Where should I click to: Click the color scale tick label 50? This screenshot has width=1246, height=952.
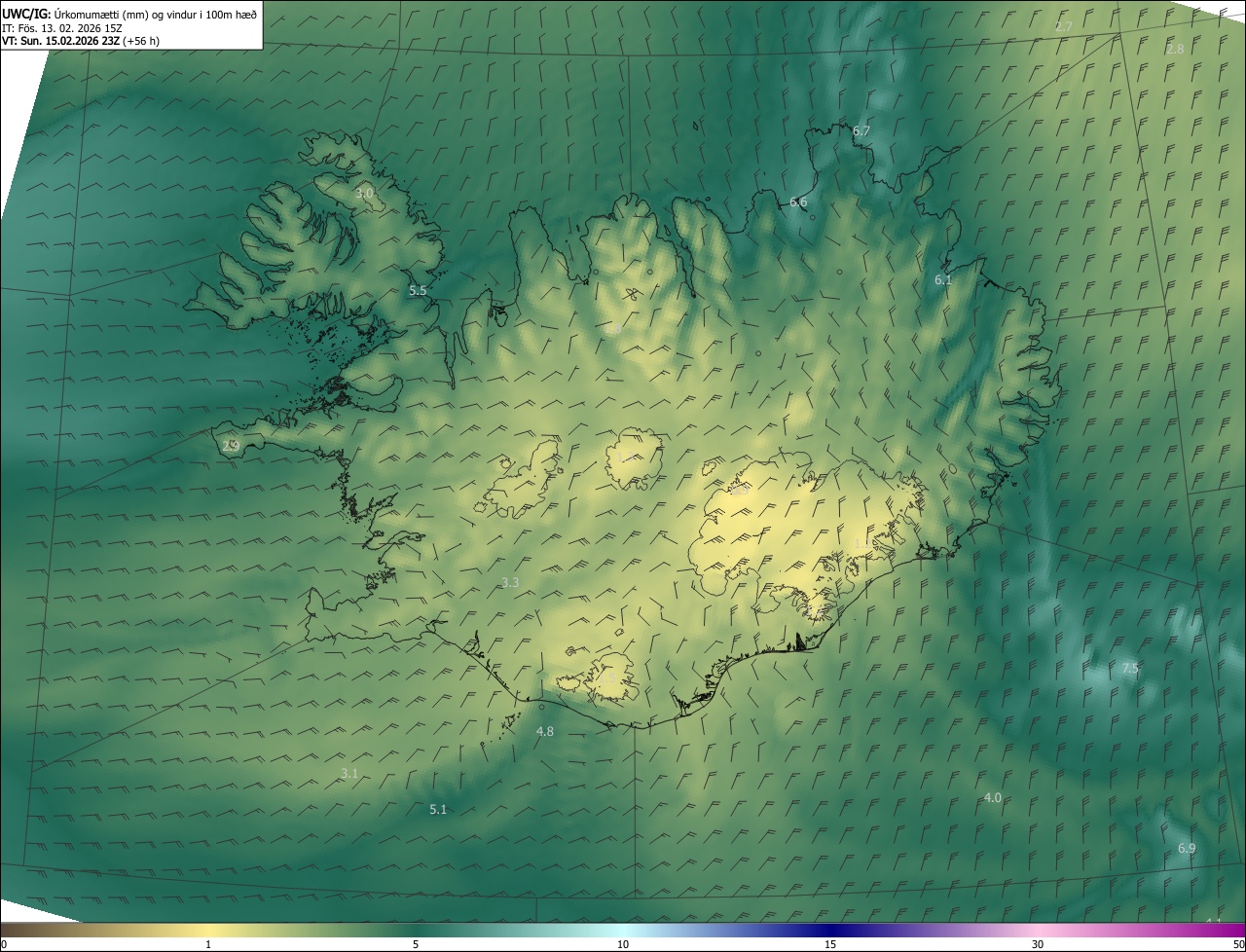point(1238,944)
